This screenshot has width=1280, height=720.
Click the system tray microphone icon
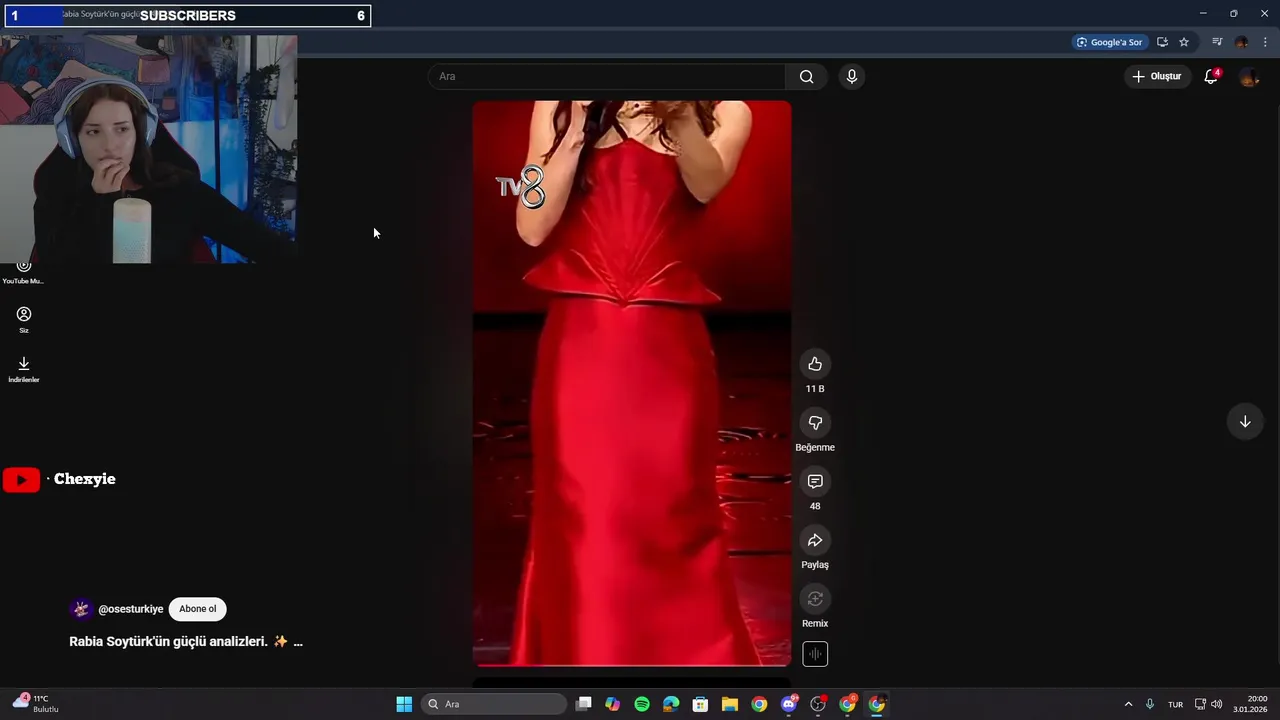[x=1150, y=704]
